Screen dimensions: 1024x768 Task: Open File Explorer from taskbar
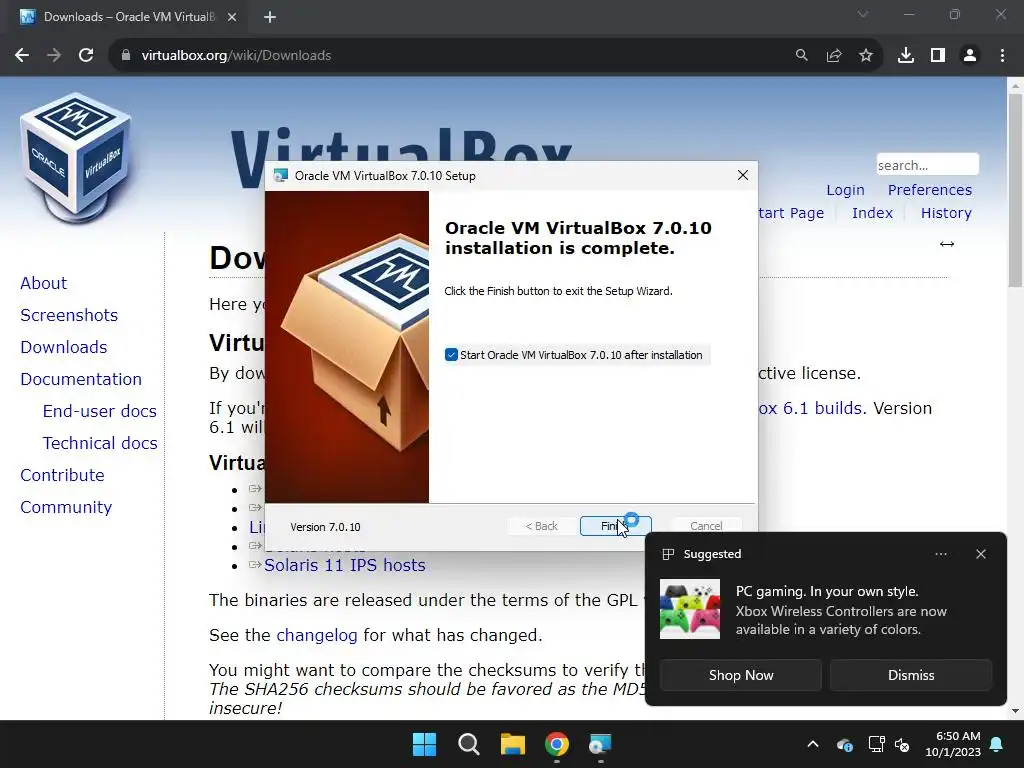click(x=513, y=744)
